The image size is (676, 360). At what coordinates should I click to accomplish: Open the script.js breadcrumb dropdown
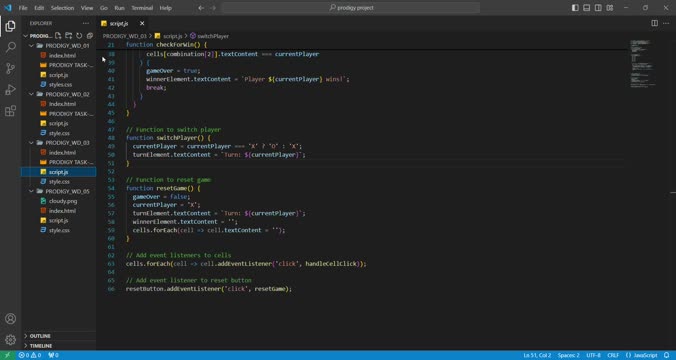click(169, 36)
